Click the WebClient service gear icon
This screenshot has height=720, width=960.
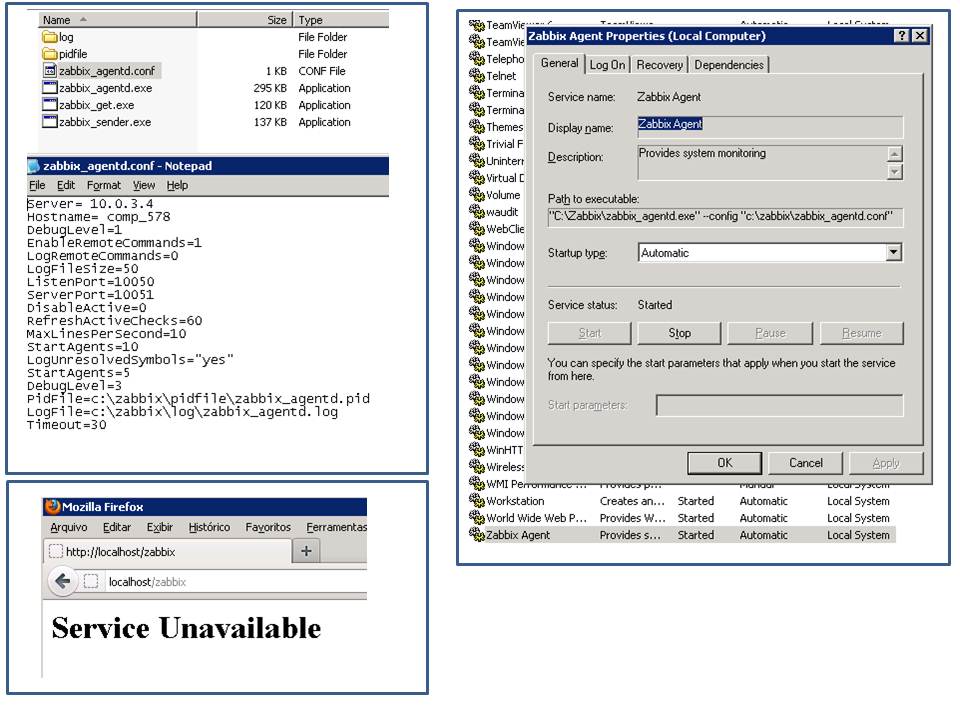click(477, 229)
